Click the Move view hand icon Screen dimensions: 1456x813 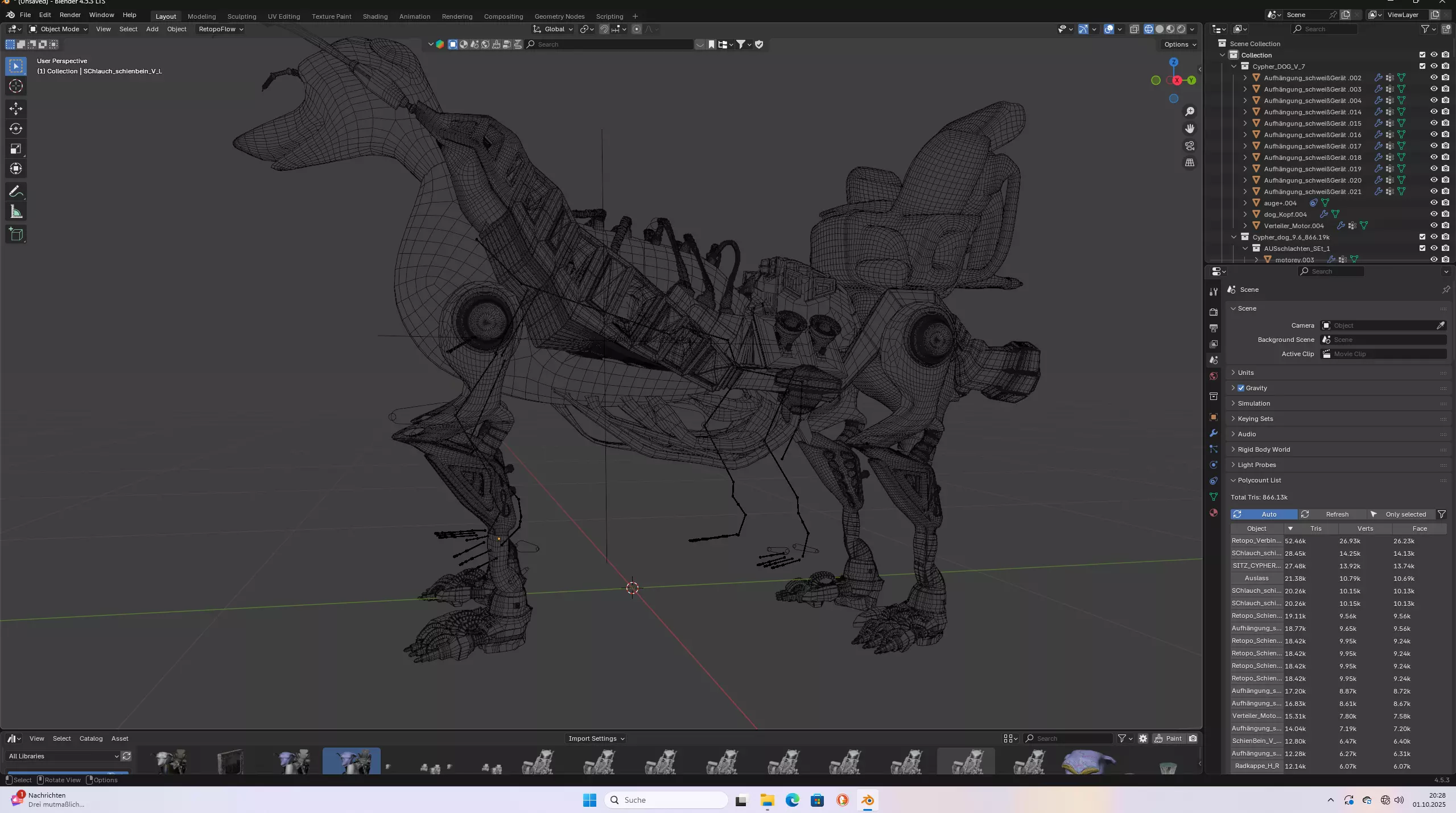[x=1189, y=129]
